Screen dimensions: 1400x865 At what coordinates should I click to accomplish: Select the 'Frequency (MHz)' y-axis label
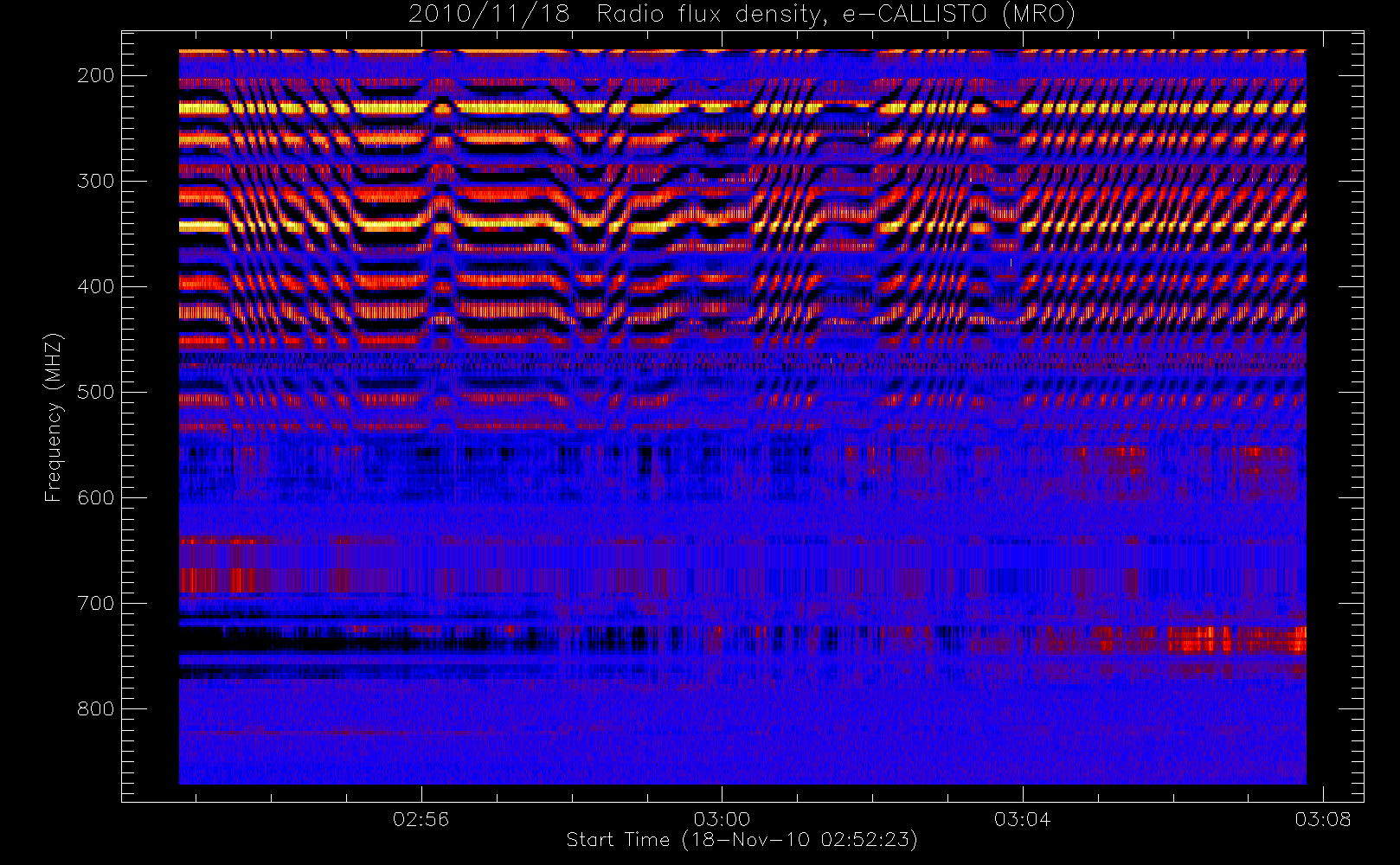pyautogui.click(x=54, y=417)
